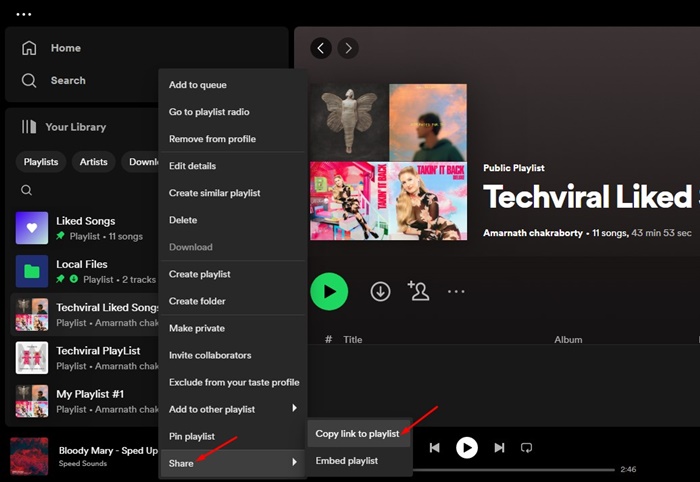Choose Pin playlist option
Viewport: 700px width, 482px height.
point(233,436)
